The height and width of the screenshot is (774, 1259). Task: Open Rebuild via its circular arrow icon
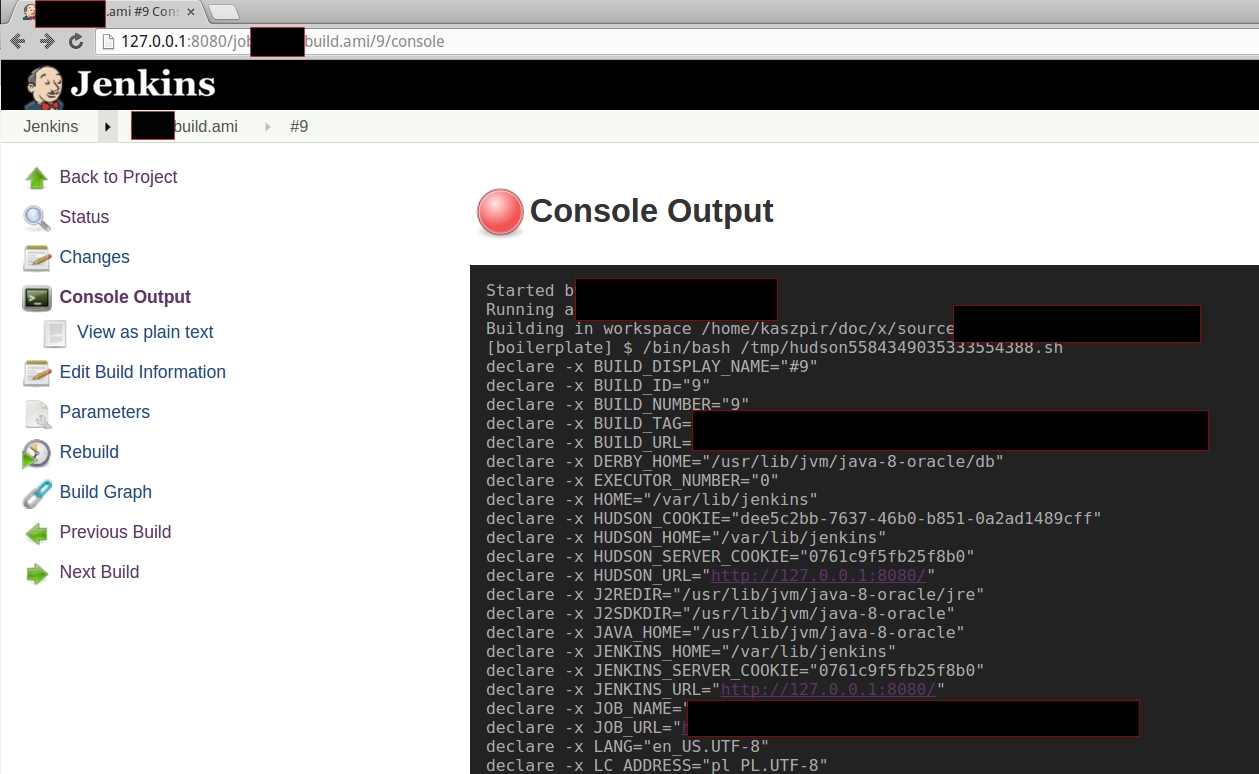pos(36,452)
